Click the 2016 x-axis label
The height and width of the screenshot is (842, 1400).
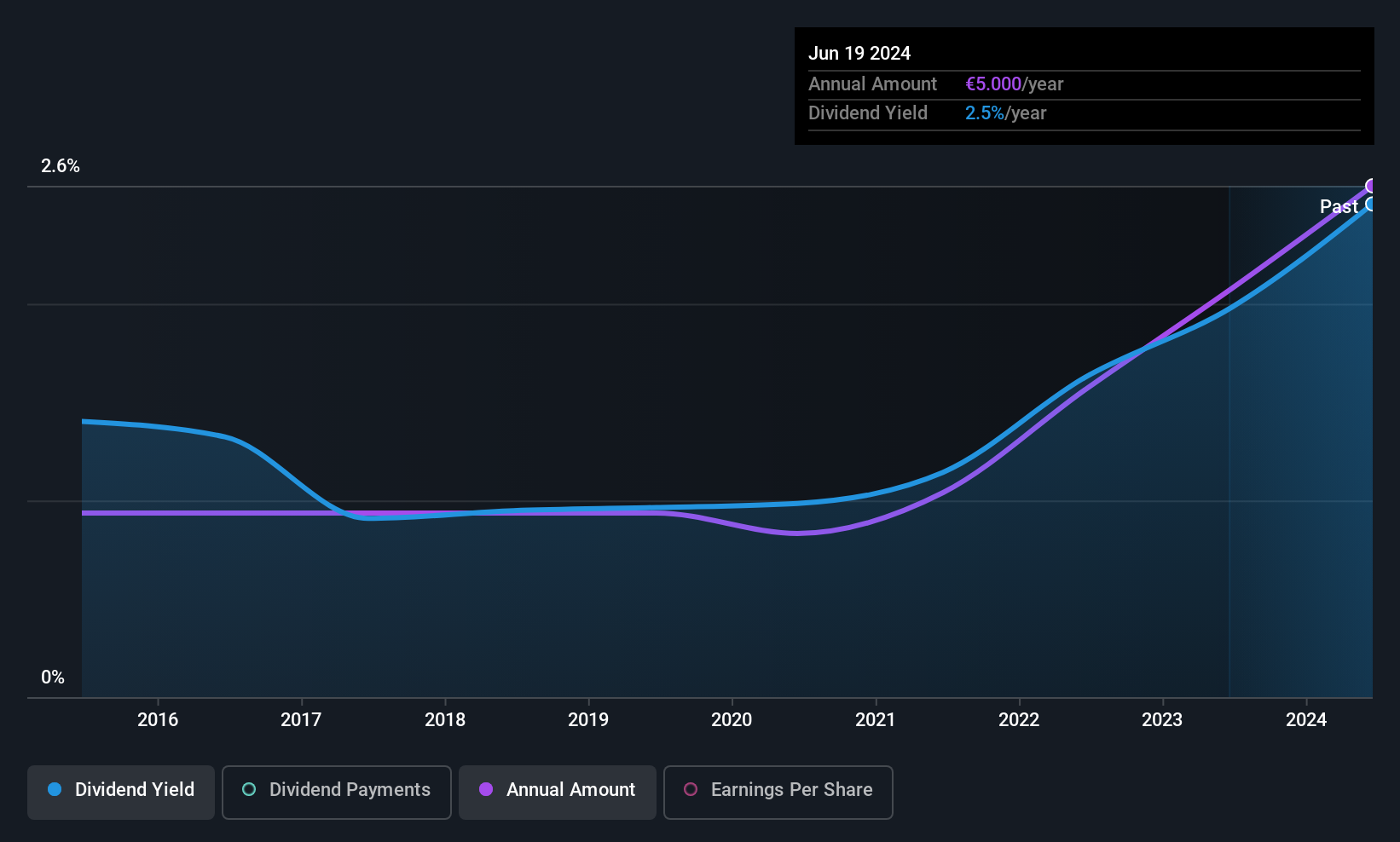click(x=158, y=719)
